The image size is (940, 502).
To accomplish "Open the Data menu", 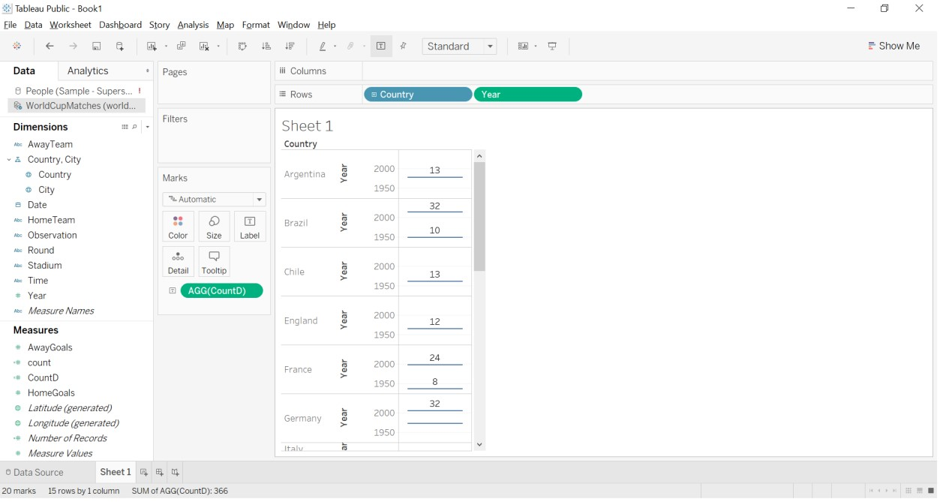I will tap(33, 25).
